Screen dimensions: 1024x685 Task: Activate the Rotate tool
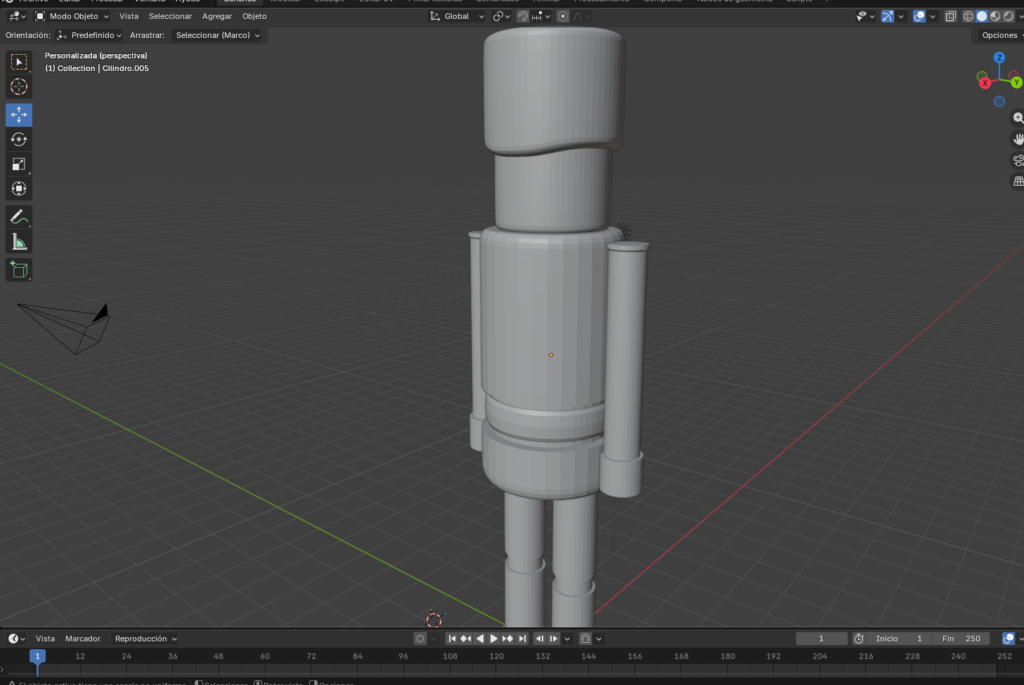(x=19, y=139)
